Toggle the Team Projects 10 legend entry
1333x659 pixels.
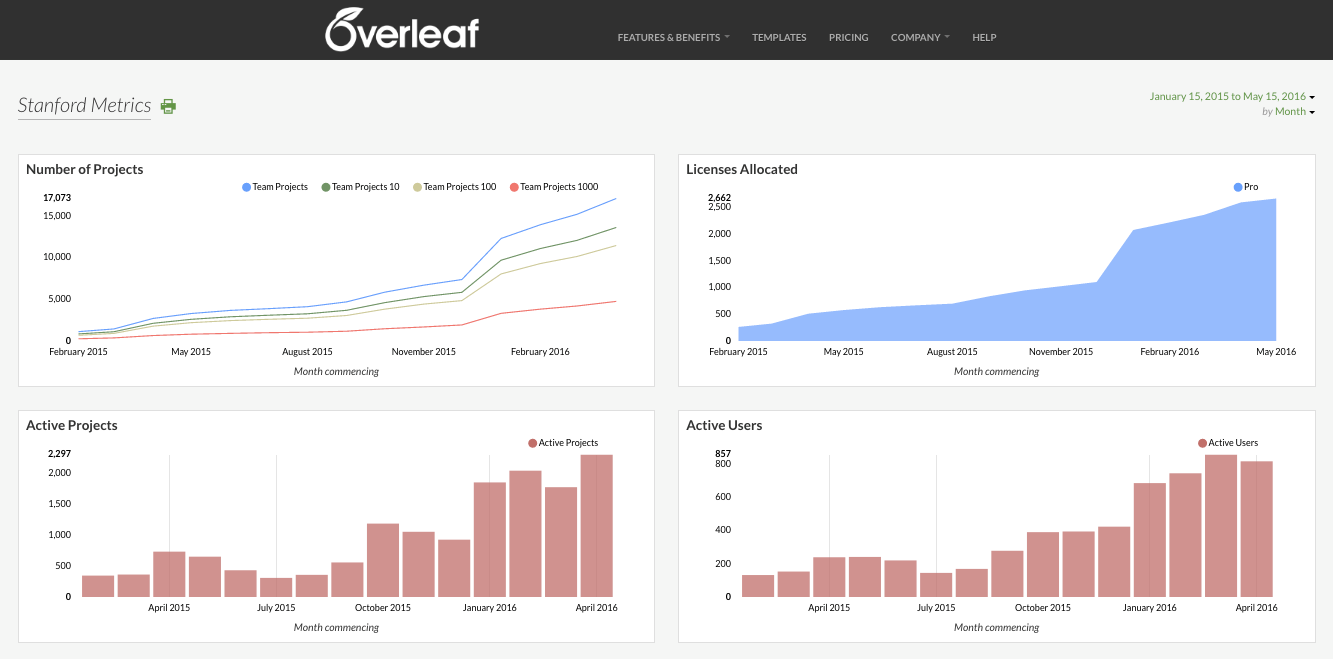360,187
